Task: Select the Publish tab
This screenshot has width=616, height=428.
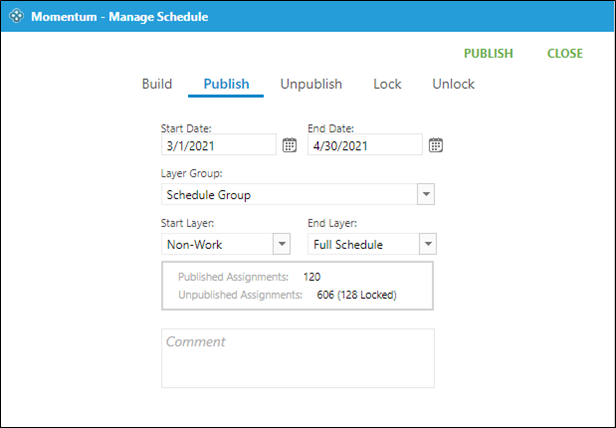Action: (226, 84)
